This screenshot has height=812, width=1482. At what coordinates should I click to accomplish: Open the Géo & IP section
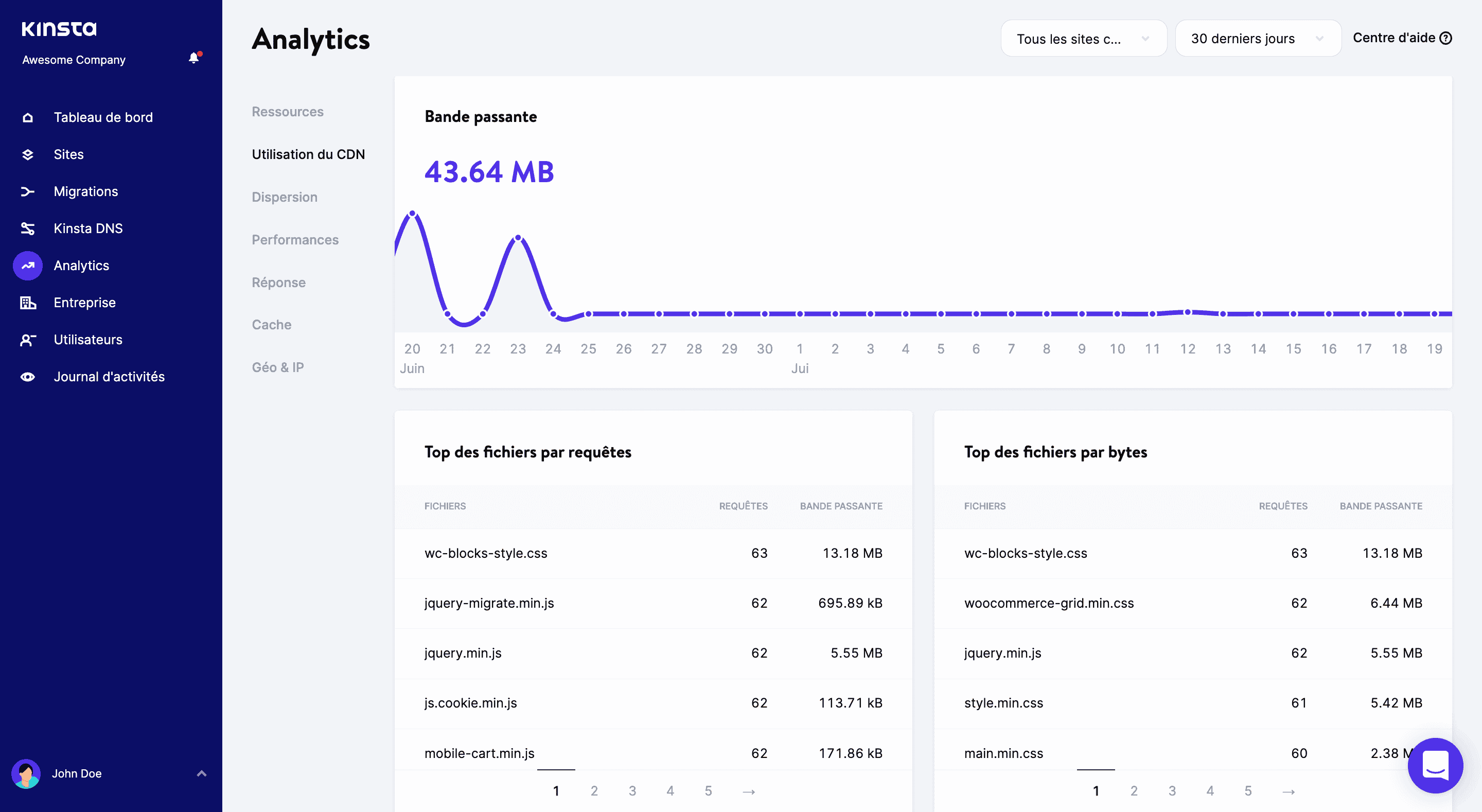click(x=278, y=367)
